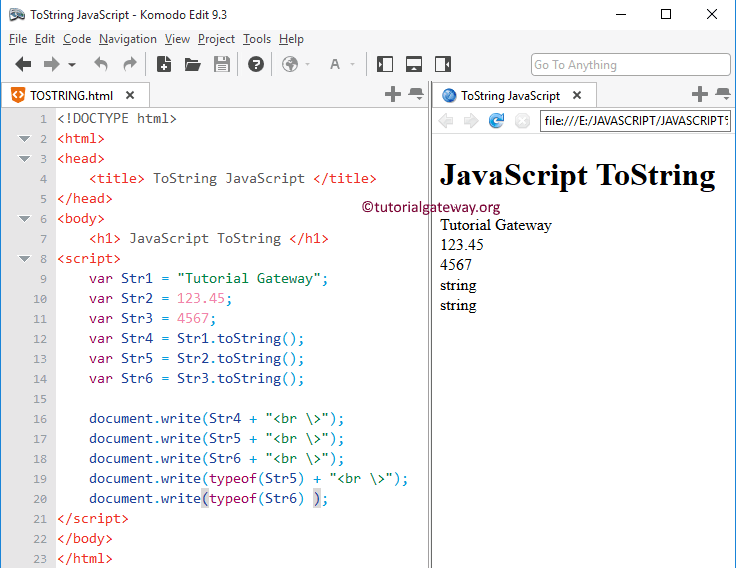
Task: Collapse the html tag fold on line 2
Action: (25, 139)
